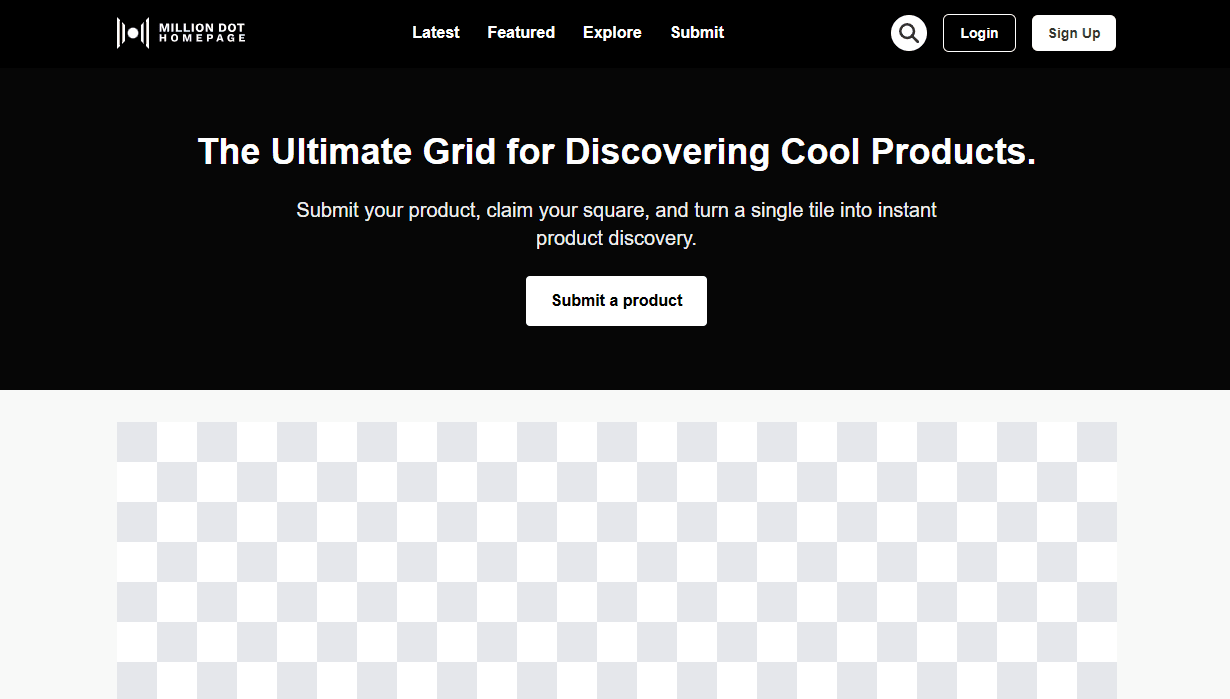The height and width of the screenshot is (699, 1230).
Task: Go to the Submit page
Action: click(697, 32)
